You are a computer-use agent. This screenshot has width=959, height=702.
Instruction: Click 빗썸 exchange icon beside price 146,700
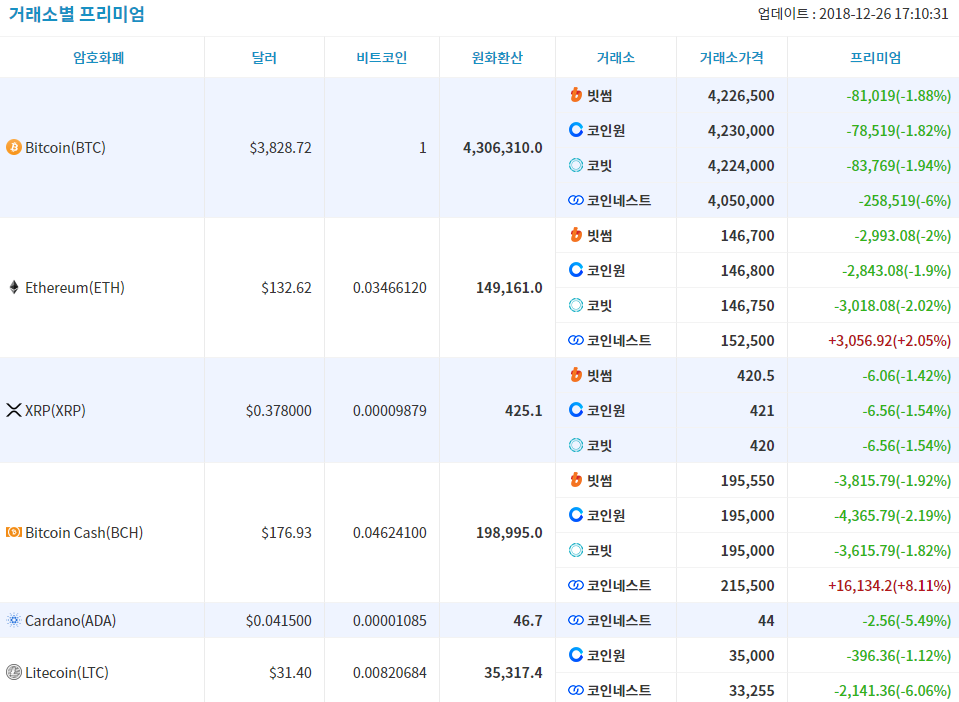[576, 235]
